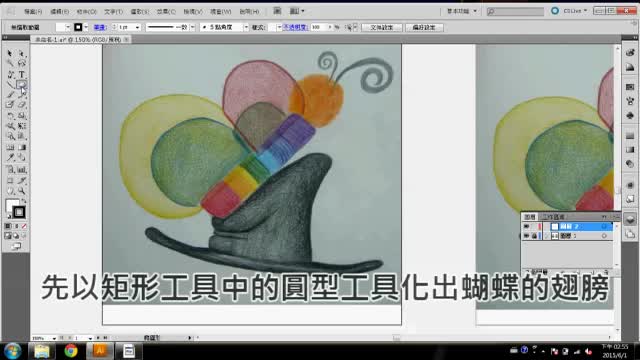Image resolution: width=640 pixels, height=360 pixels.
Task: Select the Pencil tool
Action: (x=22, y=95)
